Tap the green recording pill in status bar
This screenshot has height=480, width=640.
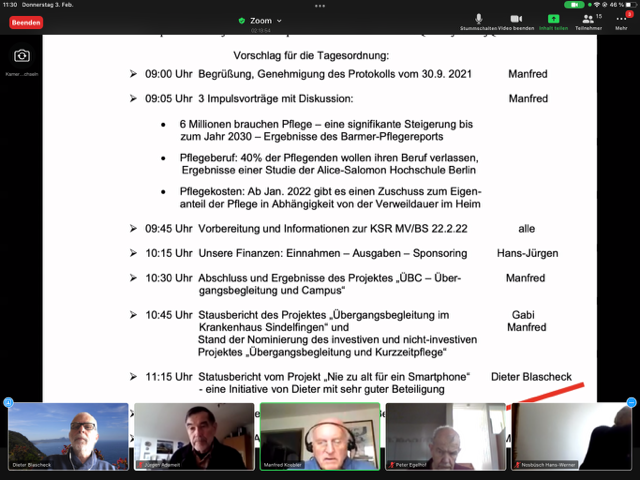pos(573,5)
